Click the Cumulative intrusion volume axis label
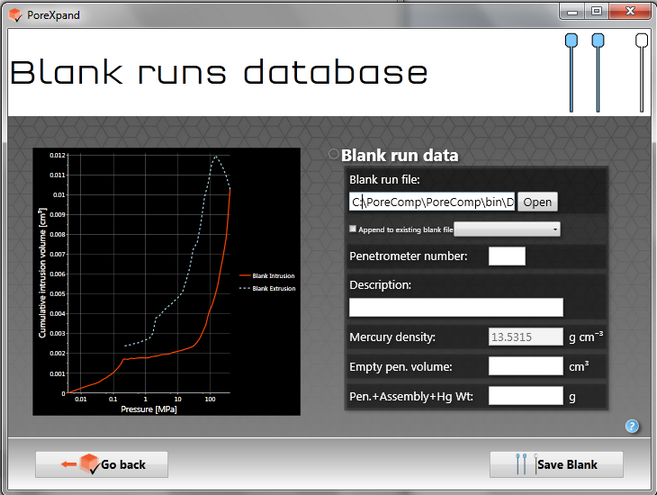Screen dimensions: 657x495 coord(42,273)
